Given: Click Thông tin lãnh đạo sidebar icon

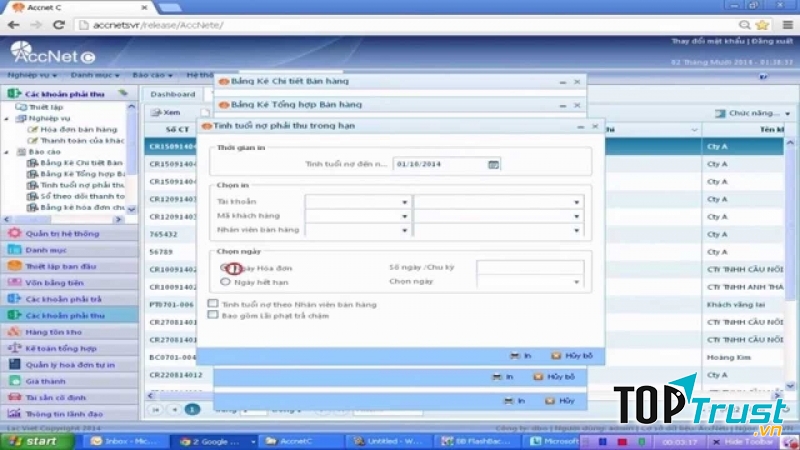Looking at the screenshot, I should [14, 413].
